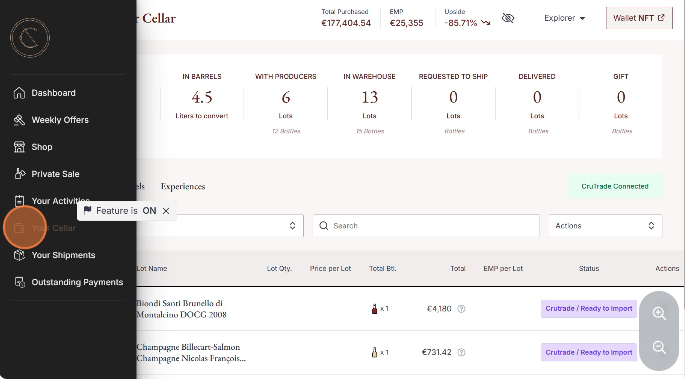Click help icon next to €4,180
The image size is (685, 385).
tap(461, 309)
